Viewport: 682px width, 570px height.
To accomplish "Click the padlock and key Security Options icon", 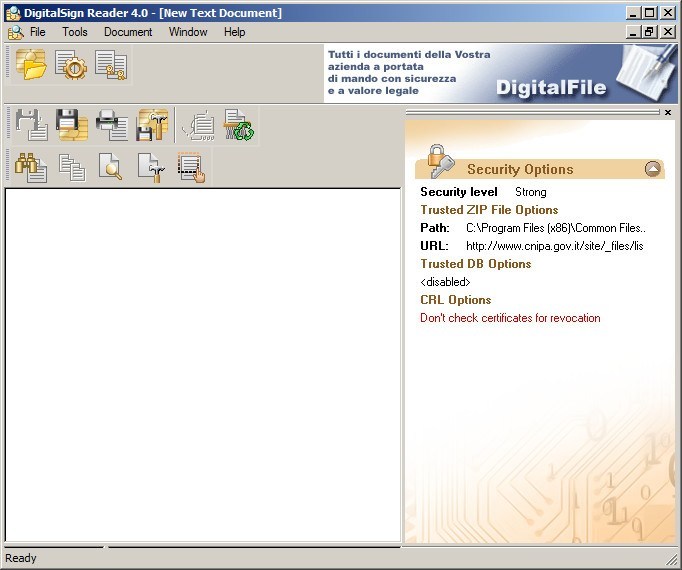I will [440, 161].
